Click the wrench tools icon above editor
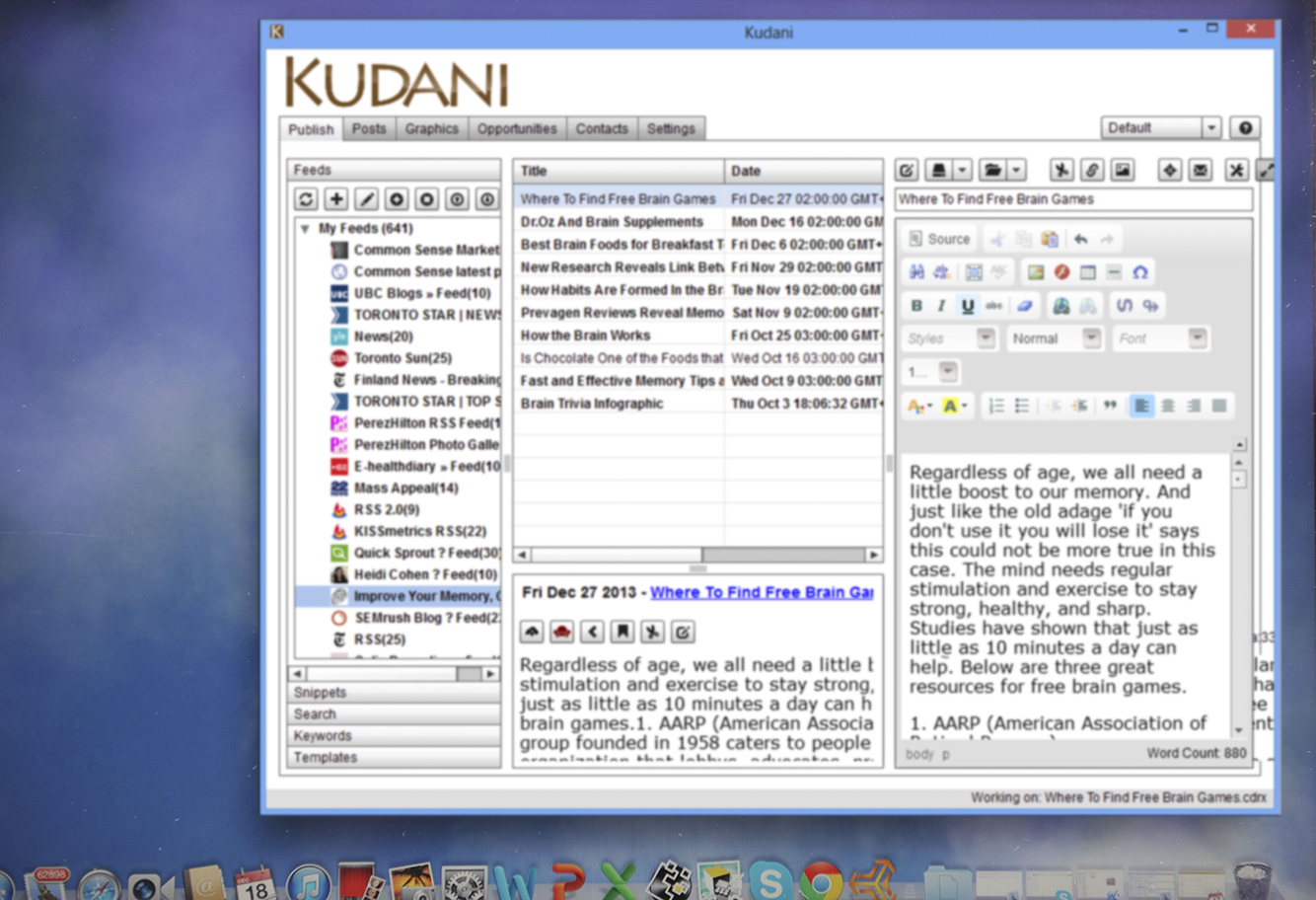This screenshot has width=1316, height=900. (1236, 171)
